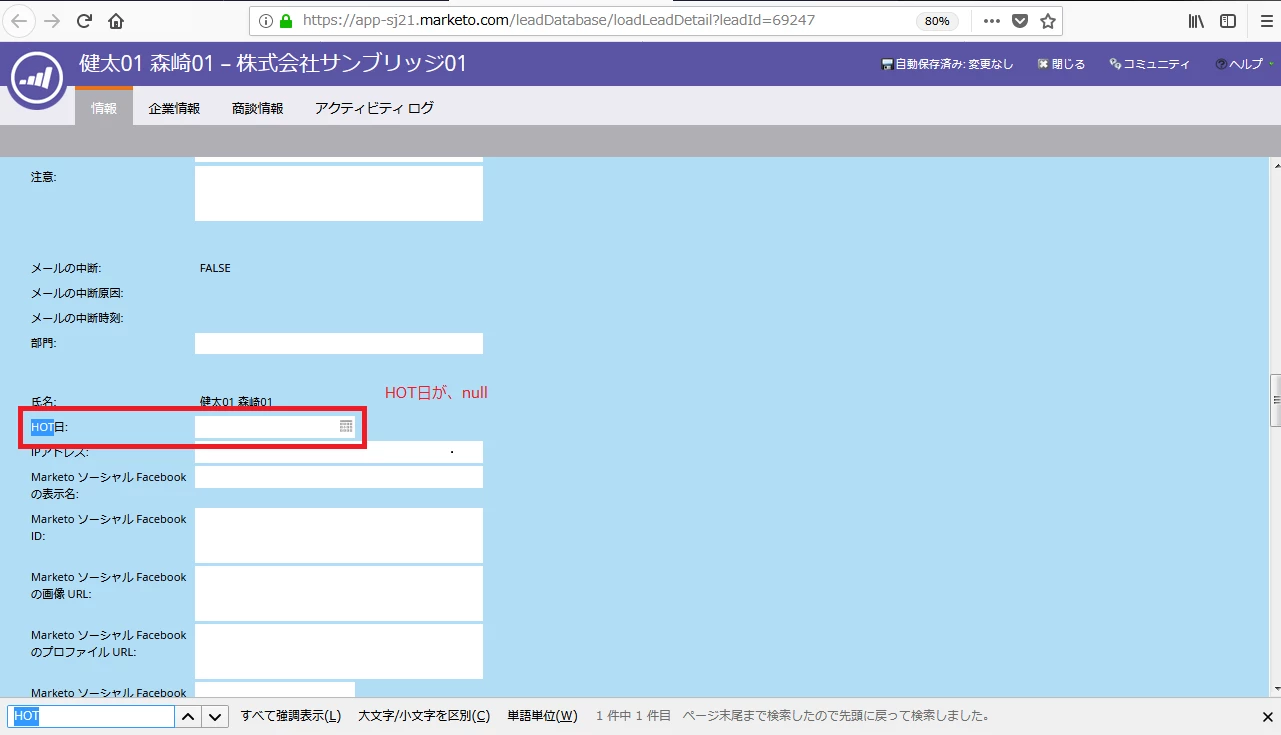Open the HOT日 calendar date picker icon
This screenshot has width=1281, height=735.
(x=346, y=427)
